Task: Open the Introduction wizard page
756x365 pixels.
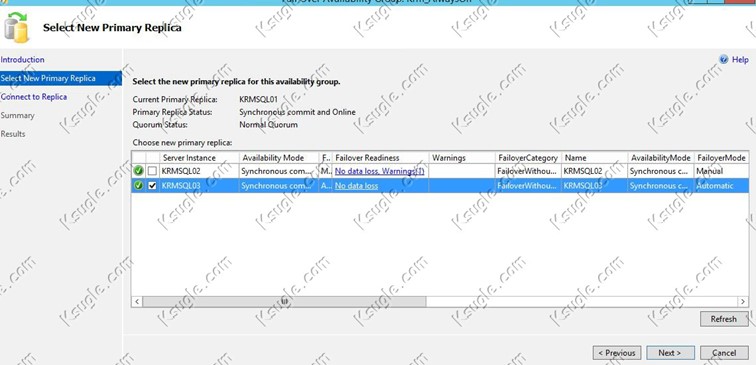Action: [x=23, y=60]
